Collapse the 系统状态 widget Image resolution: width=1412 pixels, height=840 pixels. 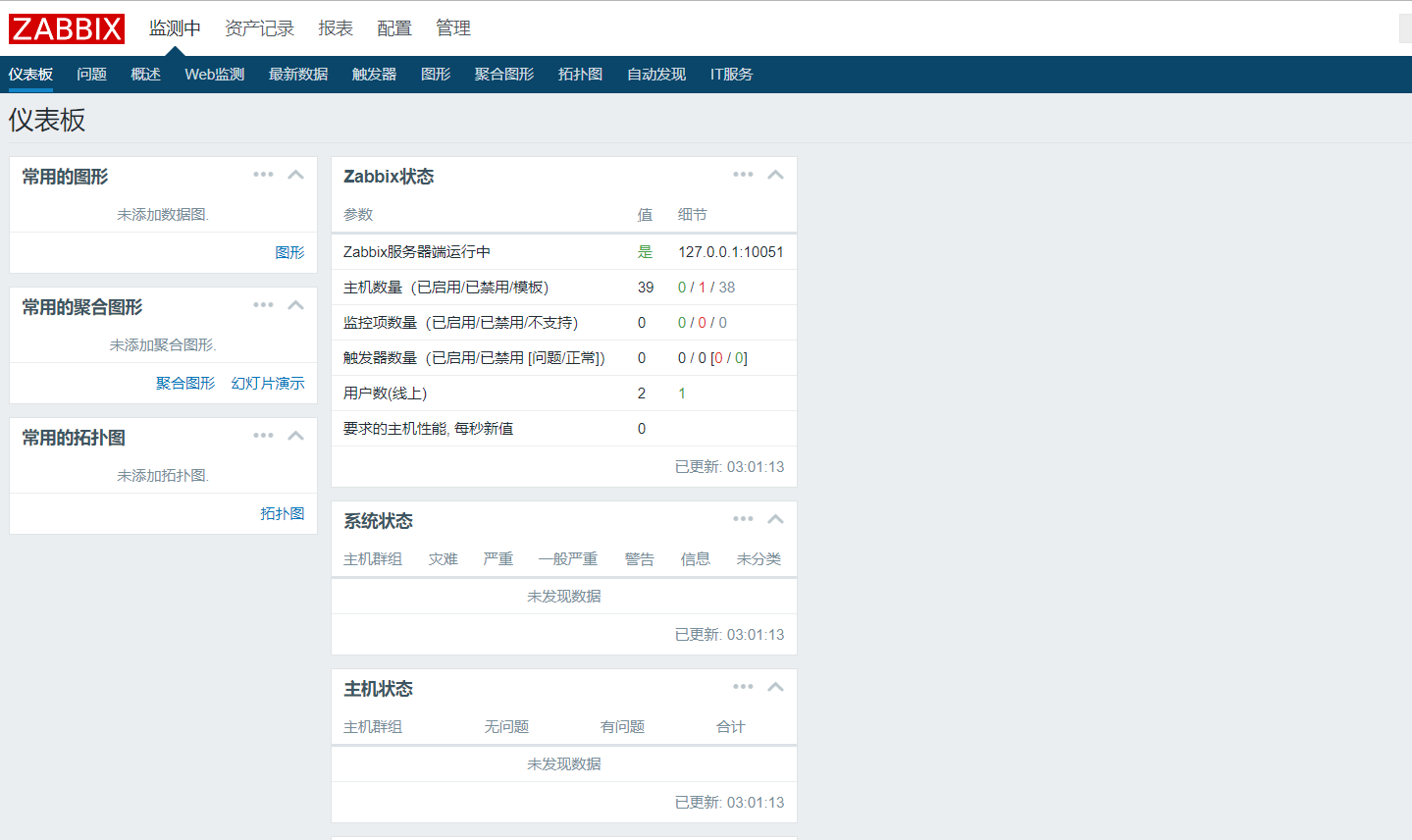775,519
